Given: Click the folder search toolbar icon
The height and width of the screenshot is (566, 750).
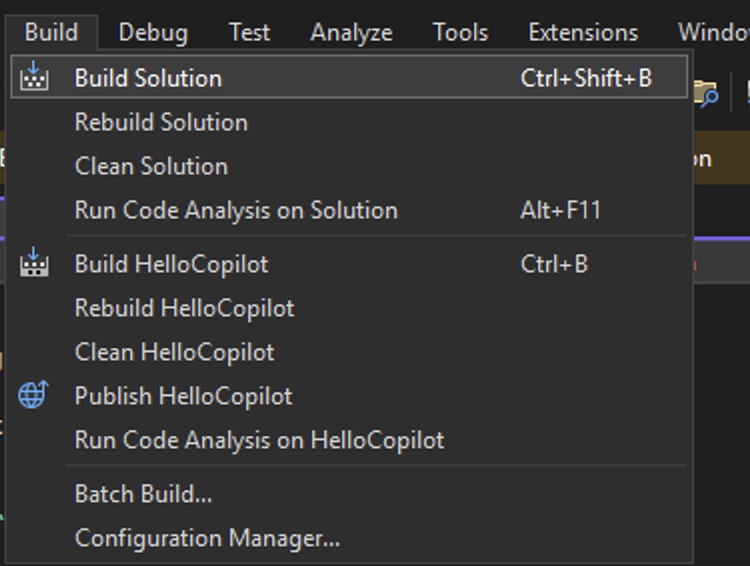Looking at the screenshot, I should point(706,93).
